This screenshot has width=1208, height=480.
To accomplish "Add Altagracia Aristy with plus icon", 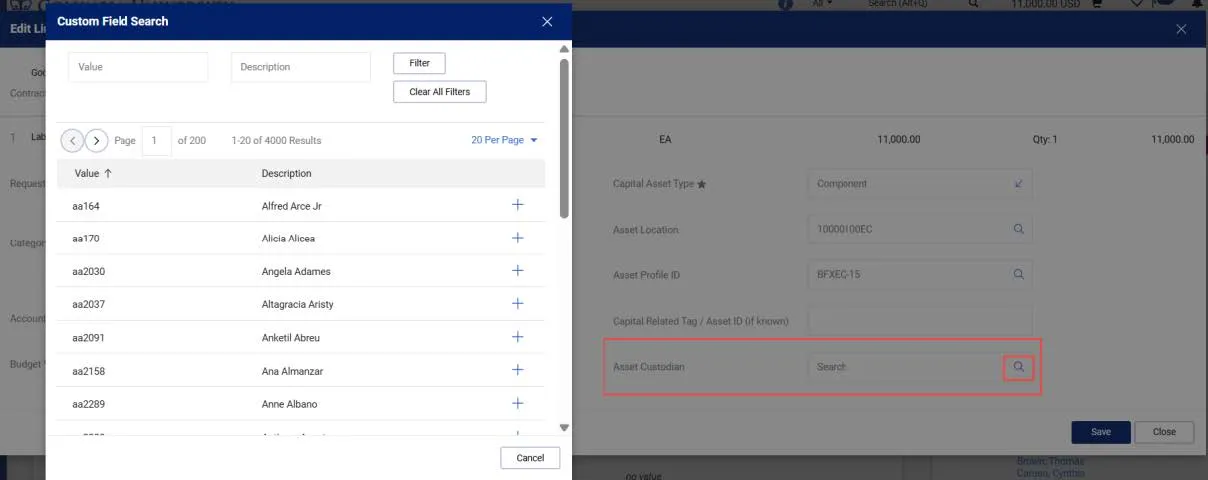I will pyautogui.click(x=517, y=304).
